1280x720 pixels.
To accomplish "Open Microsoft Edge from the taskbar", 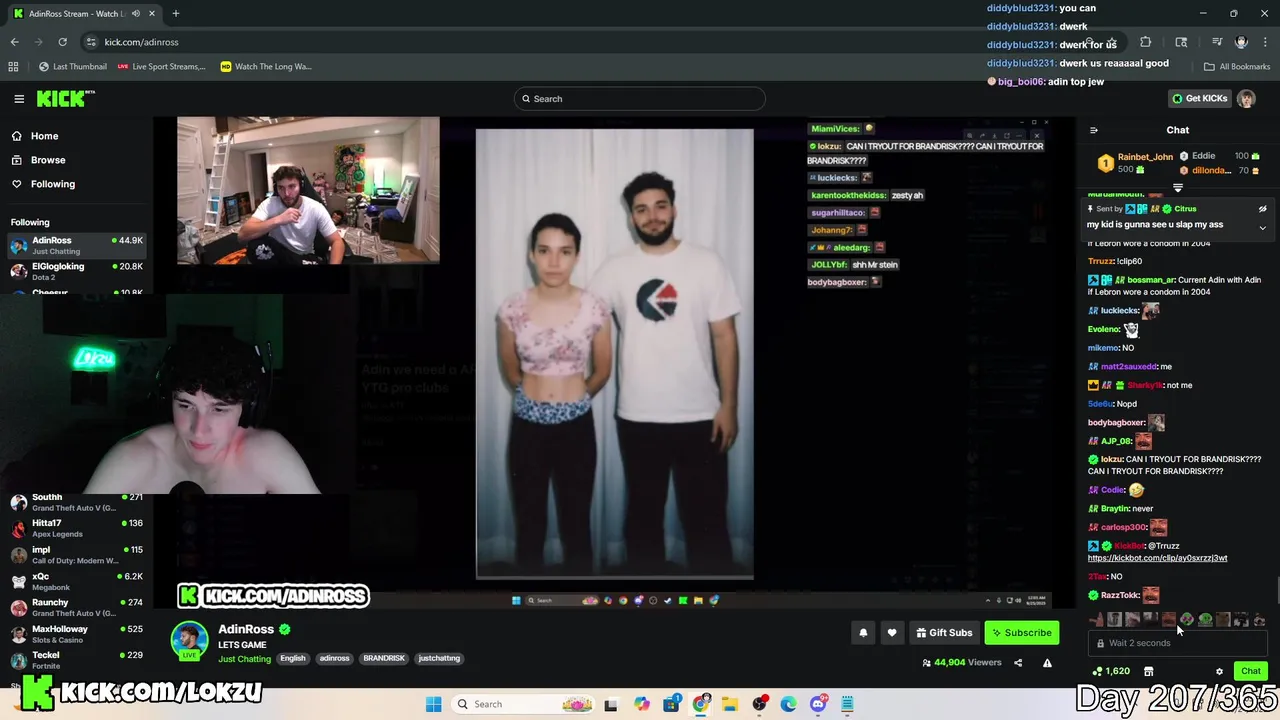I will click(789, 704).
